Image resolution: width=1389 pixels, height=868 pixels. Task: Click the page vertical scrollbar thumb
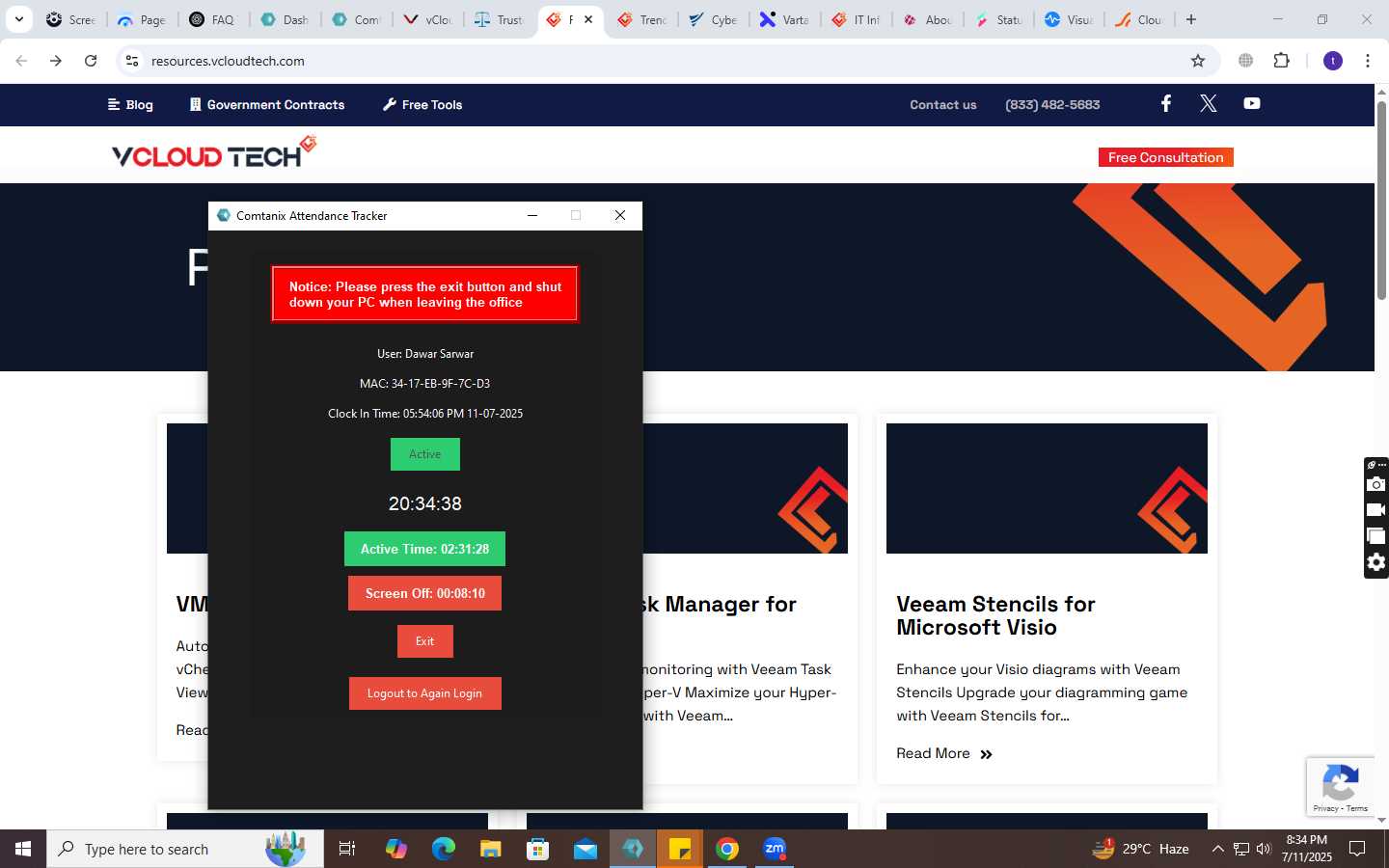[1381, 201]
